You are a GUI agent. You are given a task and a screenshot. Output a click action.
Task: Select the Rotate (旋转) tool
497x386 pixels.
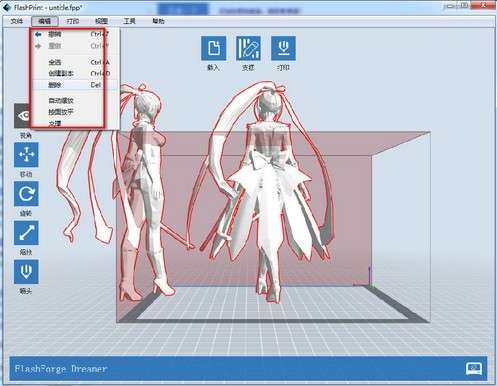(26, 194)
